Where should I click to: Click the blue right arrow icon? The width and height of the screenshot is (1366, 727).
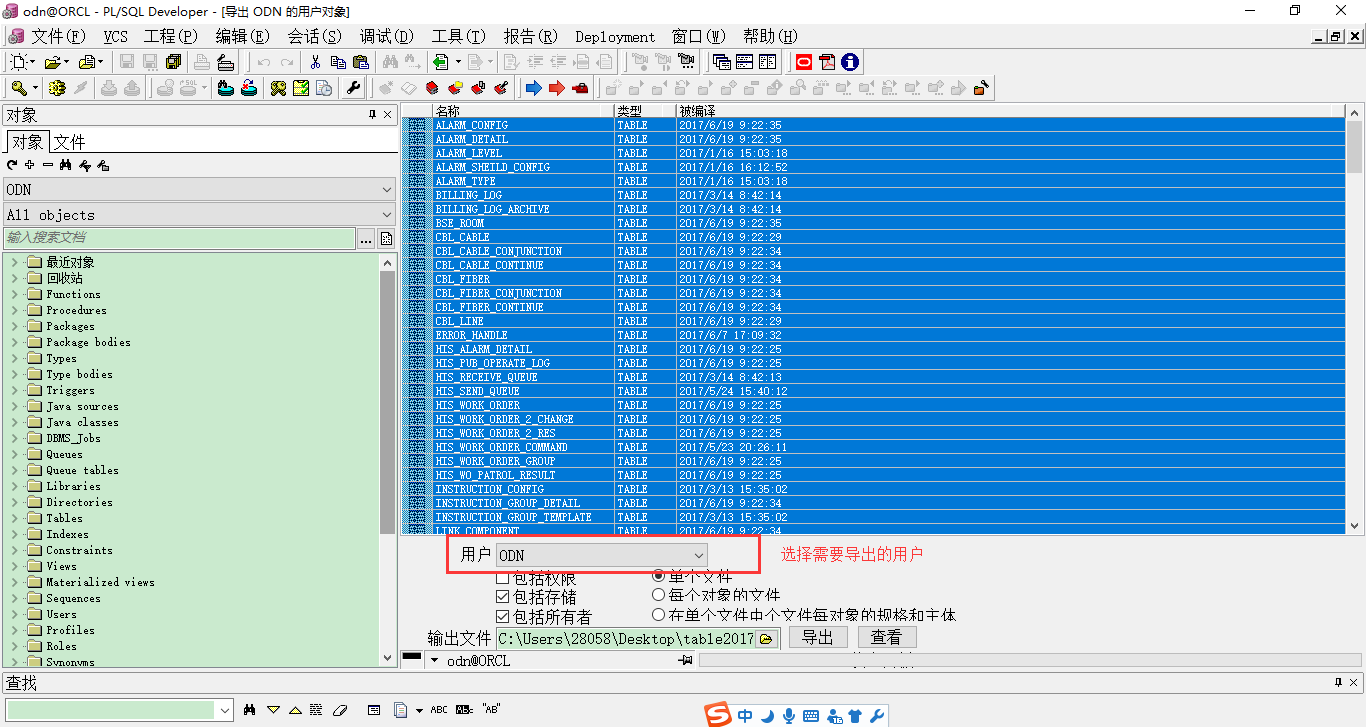tap(533, 88)
